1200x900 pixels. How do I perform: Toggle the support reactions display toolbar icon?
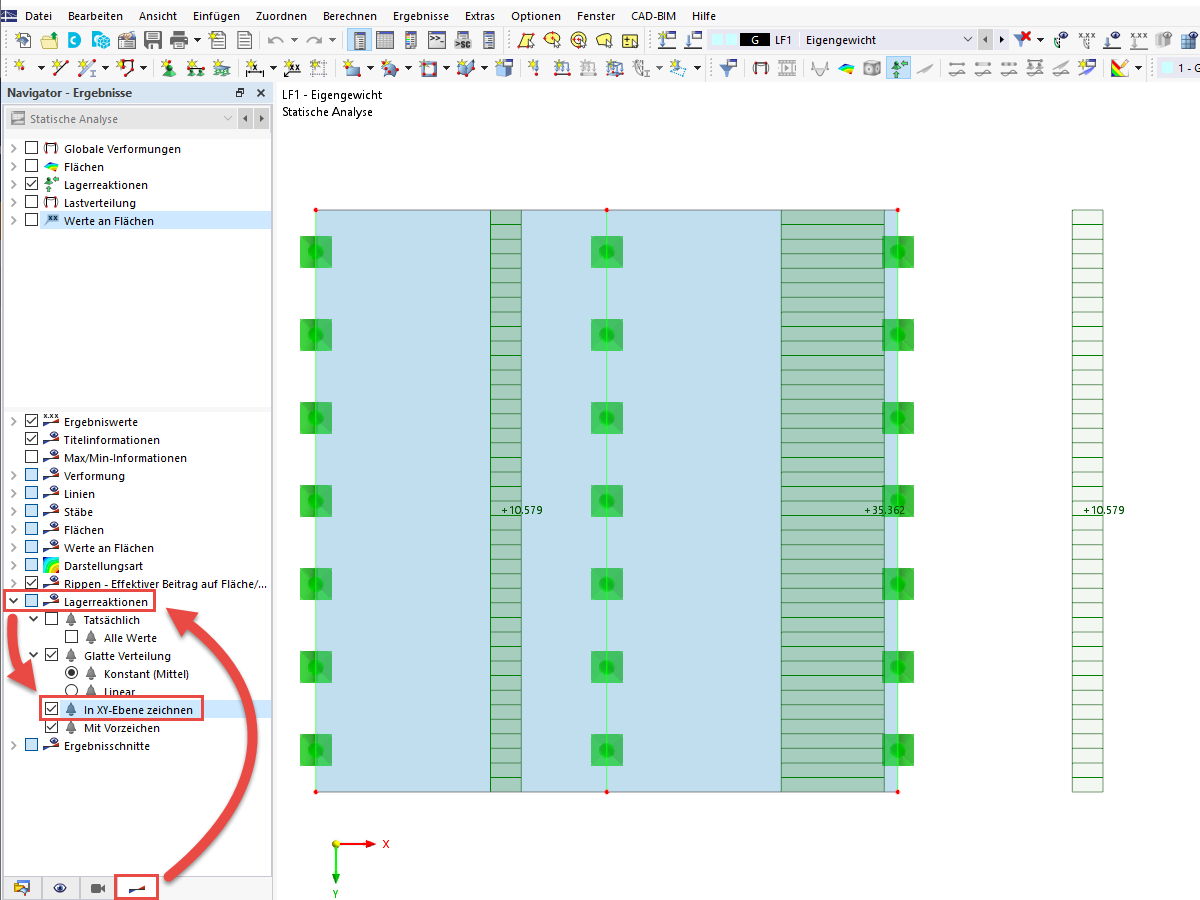(899, 68)
